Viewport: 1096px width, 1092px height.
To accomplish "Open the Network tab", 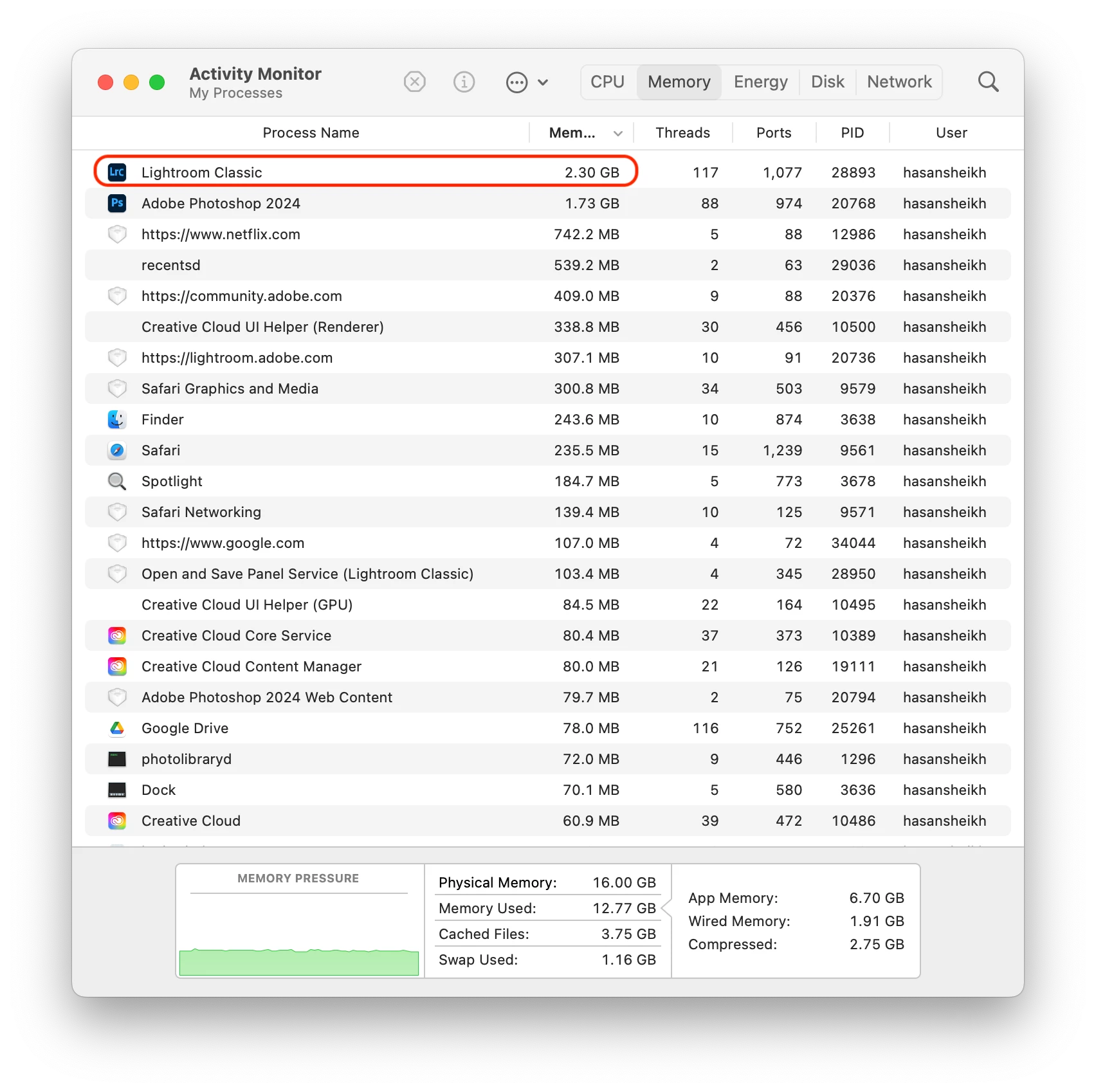I will click(x=899, y=82).
